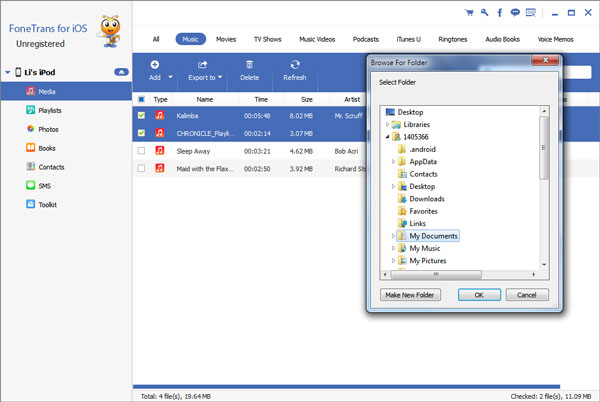Sort by the Name column header
Screen dimensions: 600x402
[205, 99]
